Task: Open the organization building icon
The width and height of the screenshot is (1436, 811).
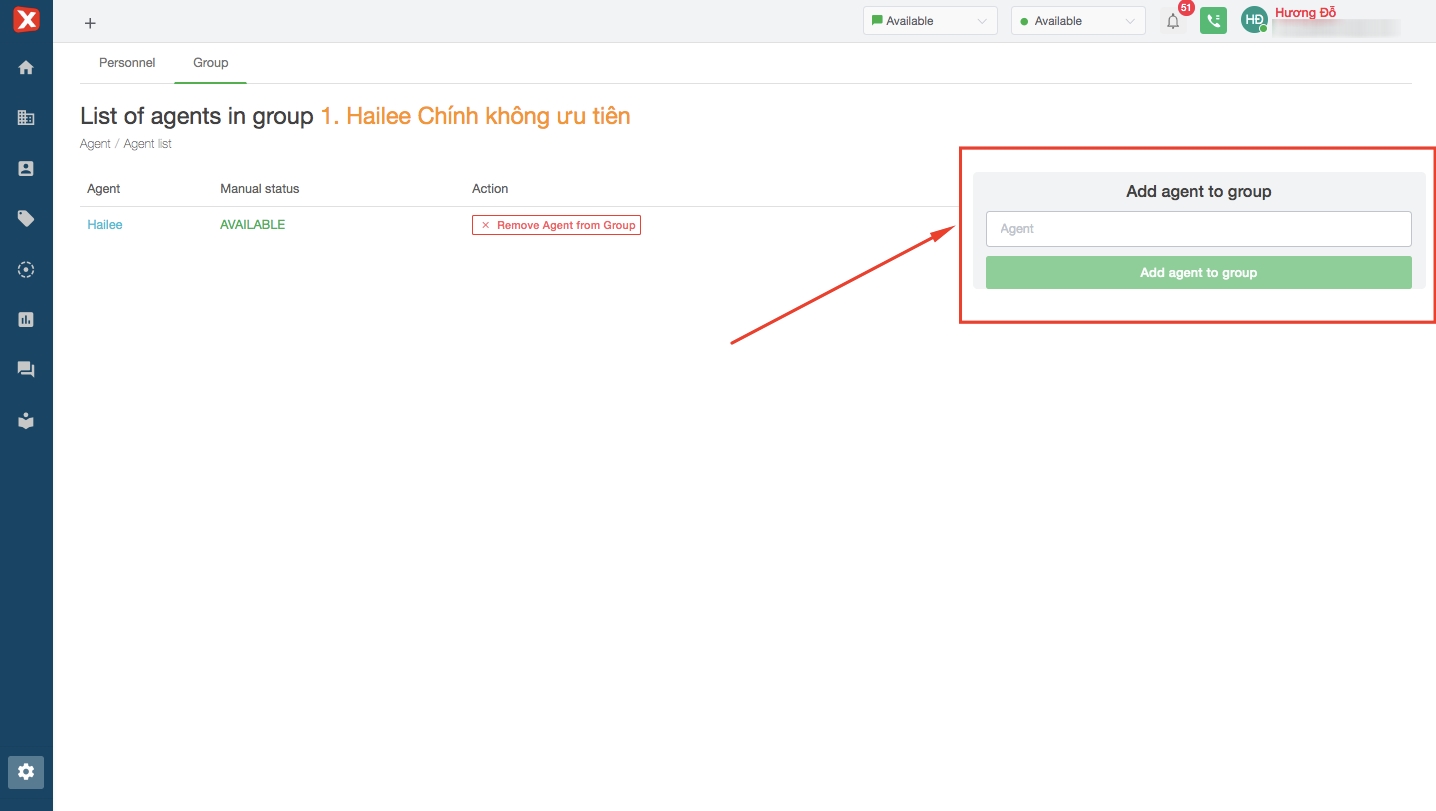Action: point(26,118)
